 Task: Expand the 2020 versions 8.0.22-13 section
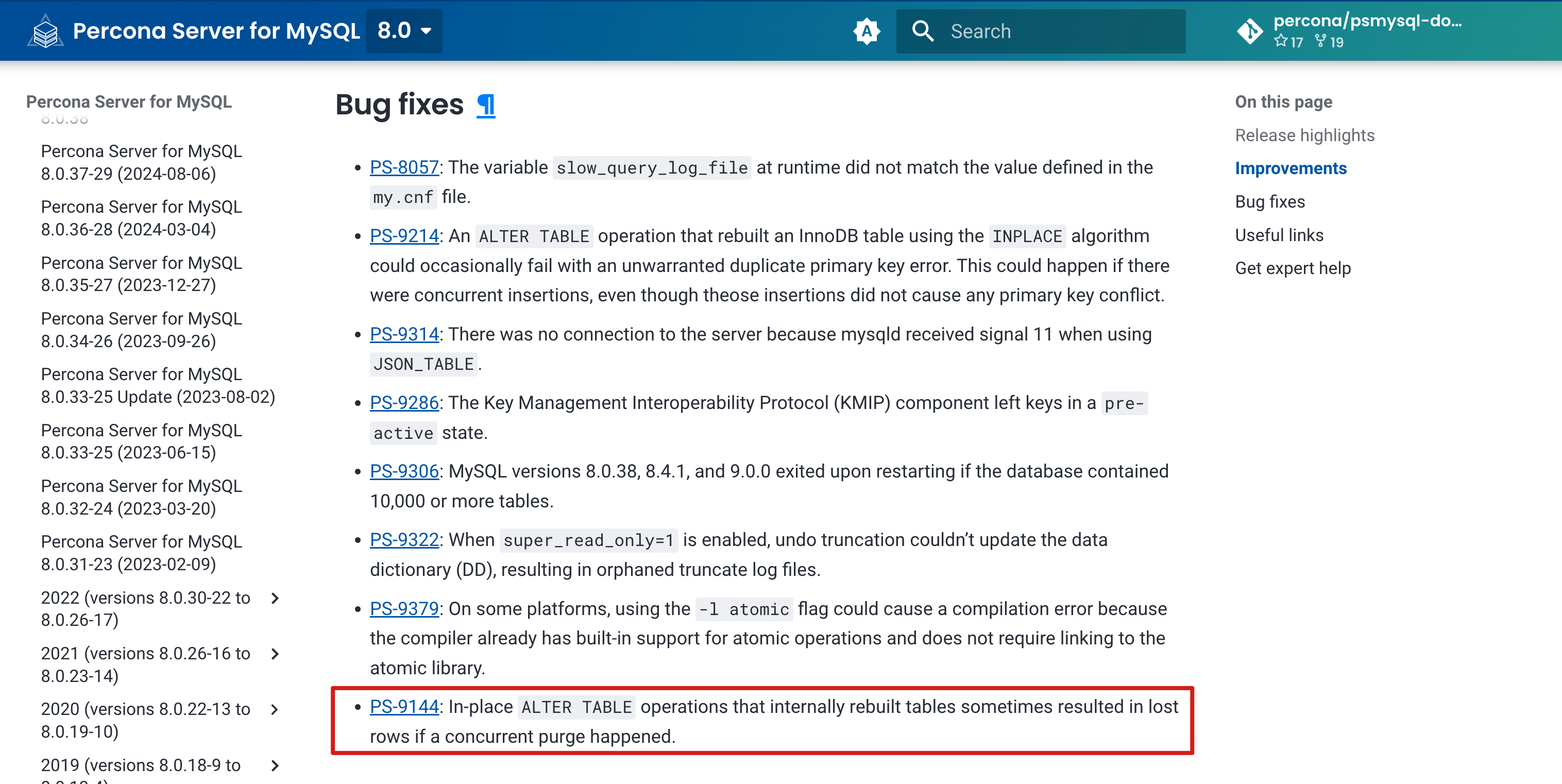(x=275, y=709)
